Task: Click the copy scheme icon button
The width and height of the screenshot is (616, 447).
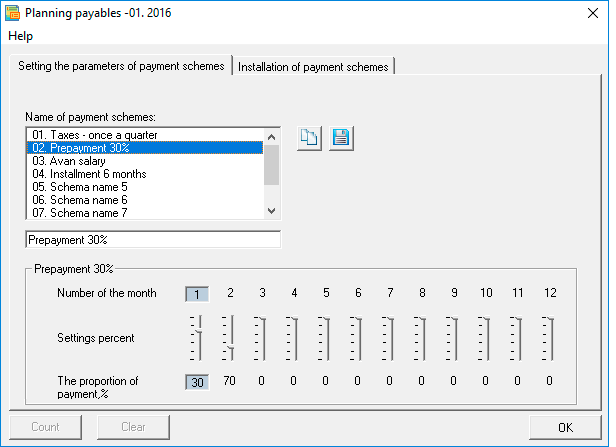Action: click(x=309, y=138)
